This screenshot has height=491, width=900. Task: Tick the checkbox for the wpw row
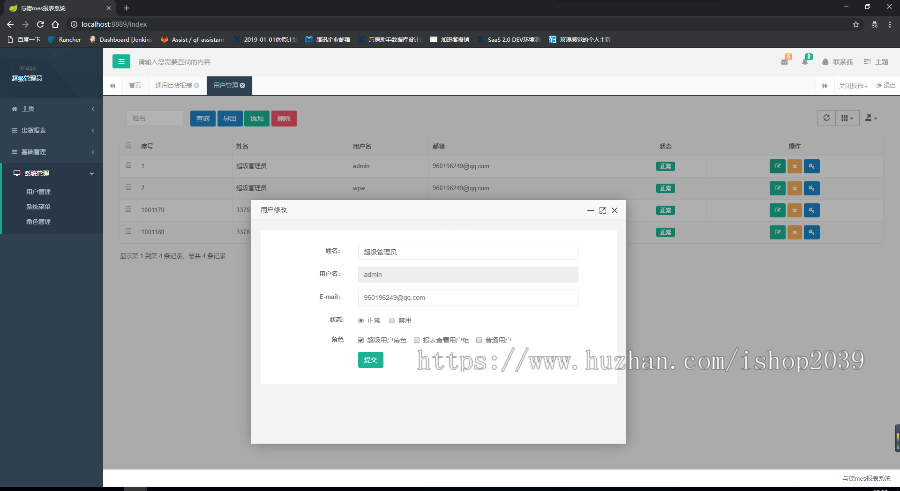(129, 187)
